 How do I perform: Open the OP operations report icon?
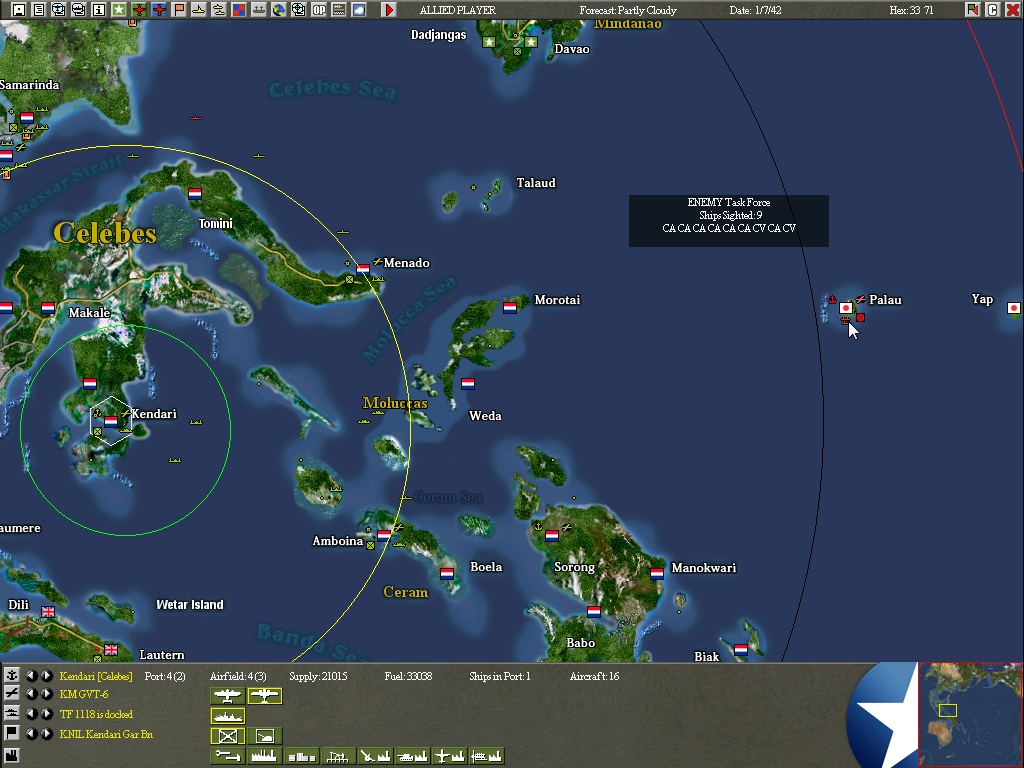319,10
